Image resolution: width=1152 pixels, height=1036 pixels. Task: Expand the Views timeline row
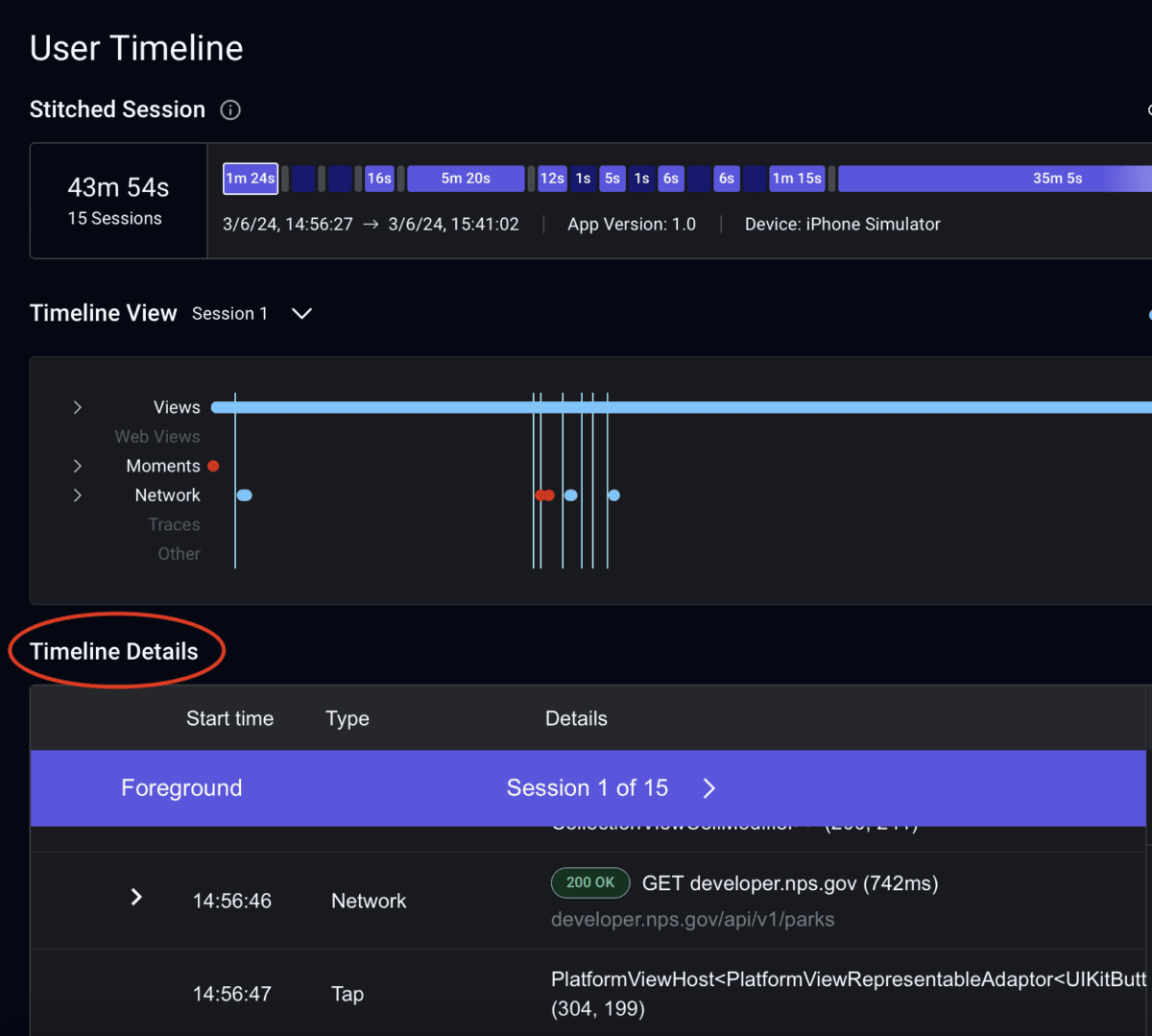[78, 406]
